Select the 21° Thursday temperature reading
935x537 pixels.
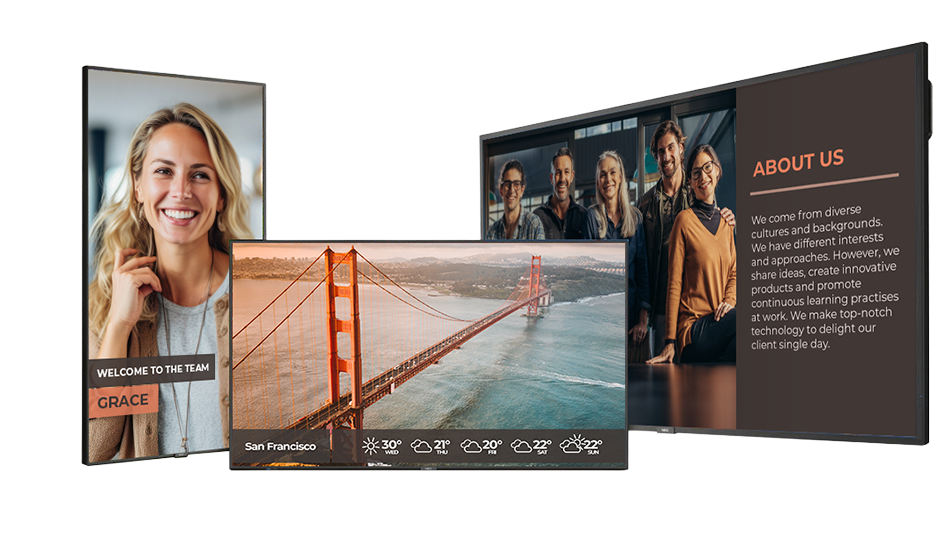441,445
